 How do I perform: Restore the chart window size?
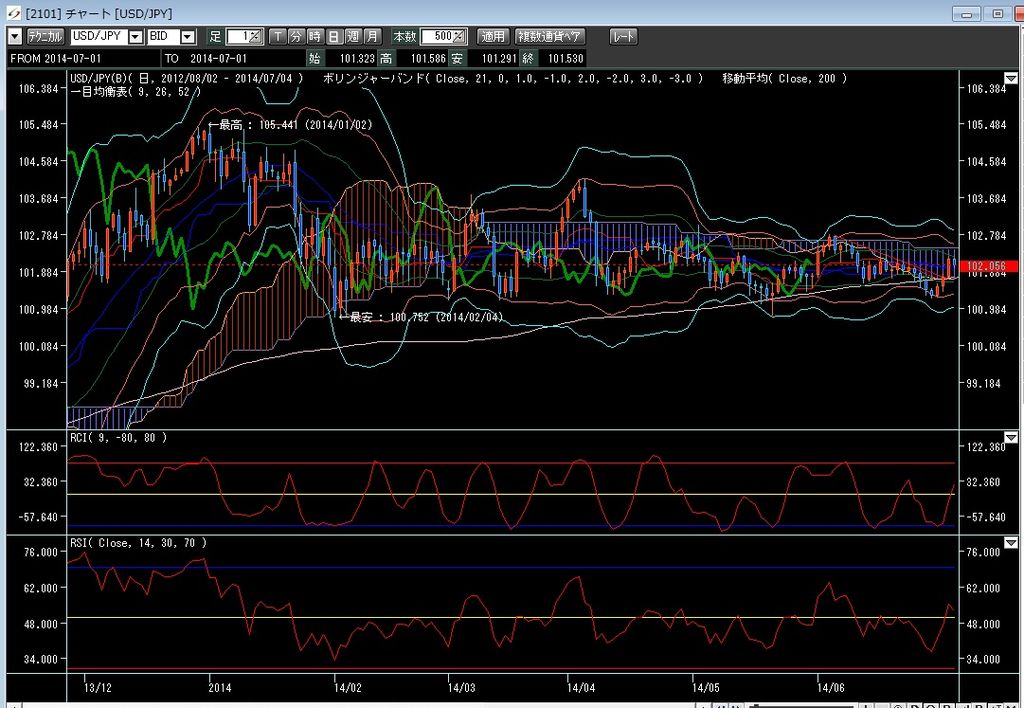(x=997, y=13)
